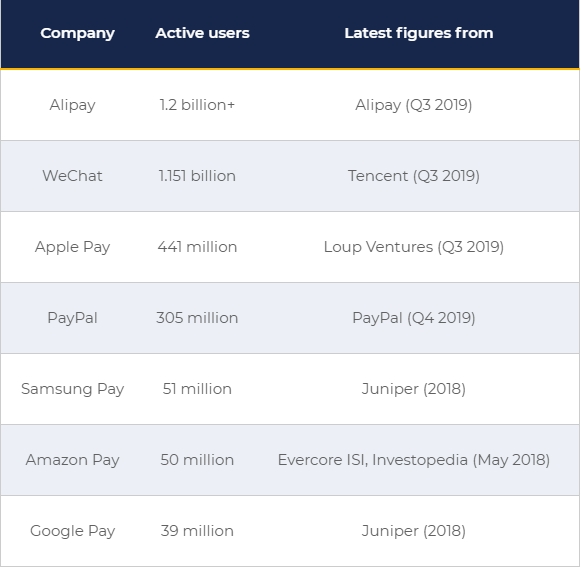This screenshot has width=581, height=568.
Task: Click the Latest figures from header
Action: (419, 33)
